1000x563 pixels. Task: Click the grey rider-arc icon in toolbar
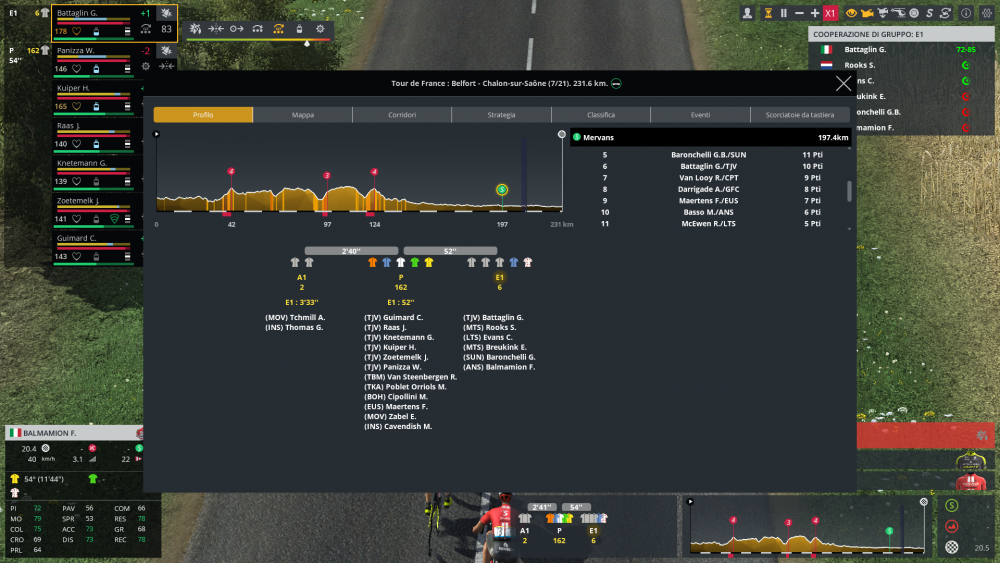258,29
